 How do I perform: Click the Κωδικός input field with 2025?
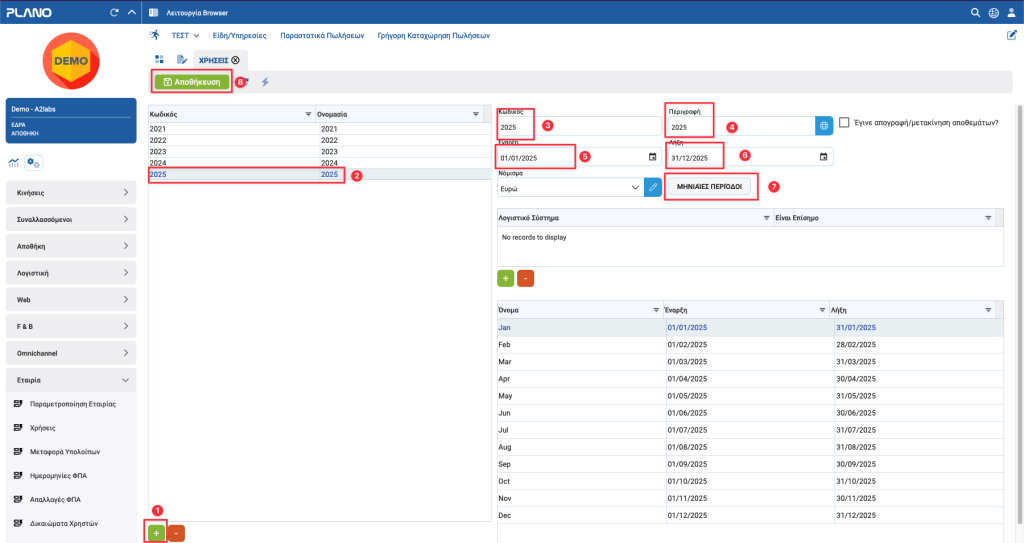(x=579, y=127)
